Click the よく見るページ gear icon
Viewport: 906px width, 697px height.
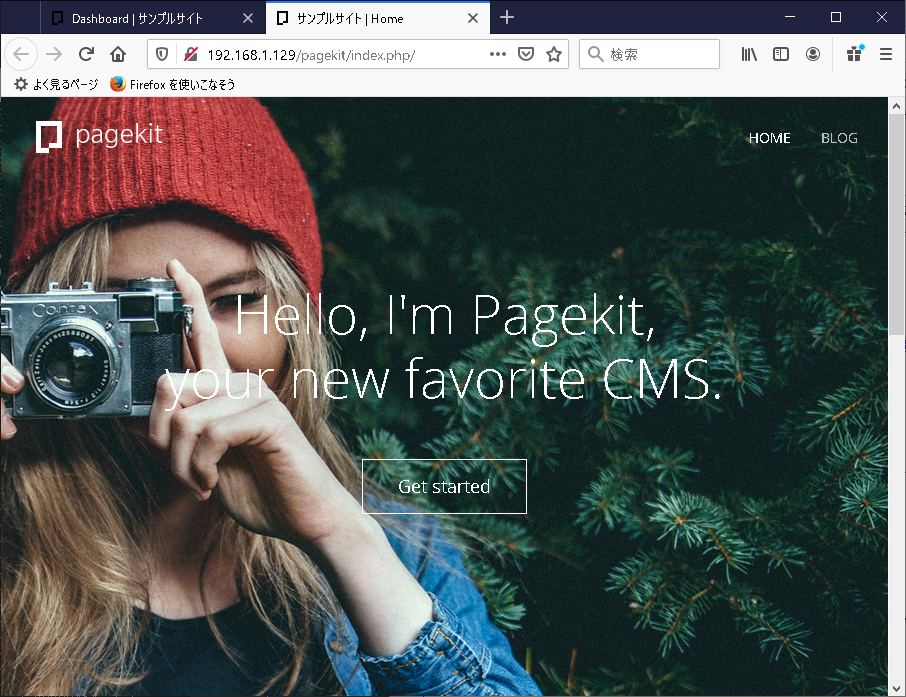coord(20,85)
